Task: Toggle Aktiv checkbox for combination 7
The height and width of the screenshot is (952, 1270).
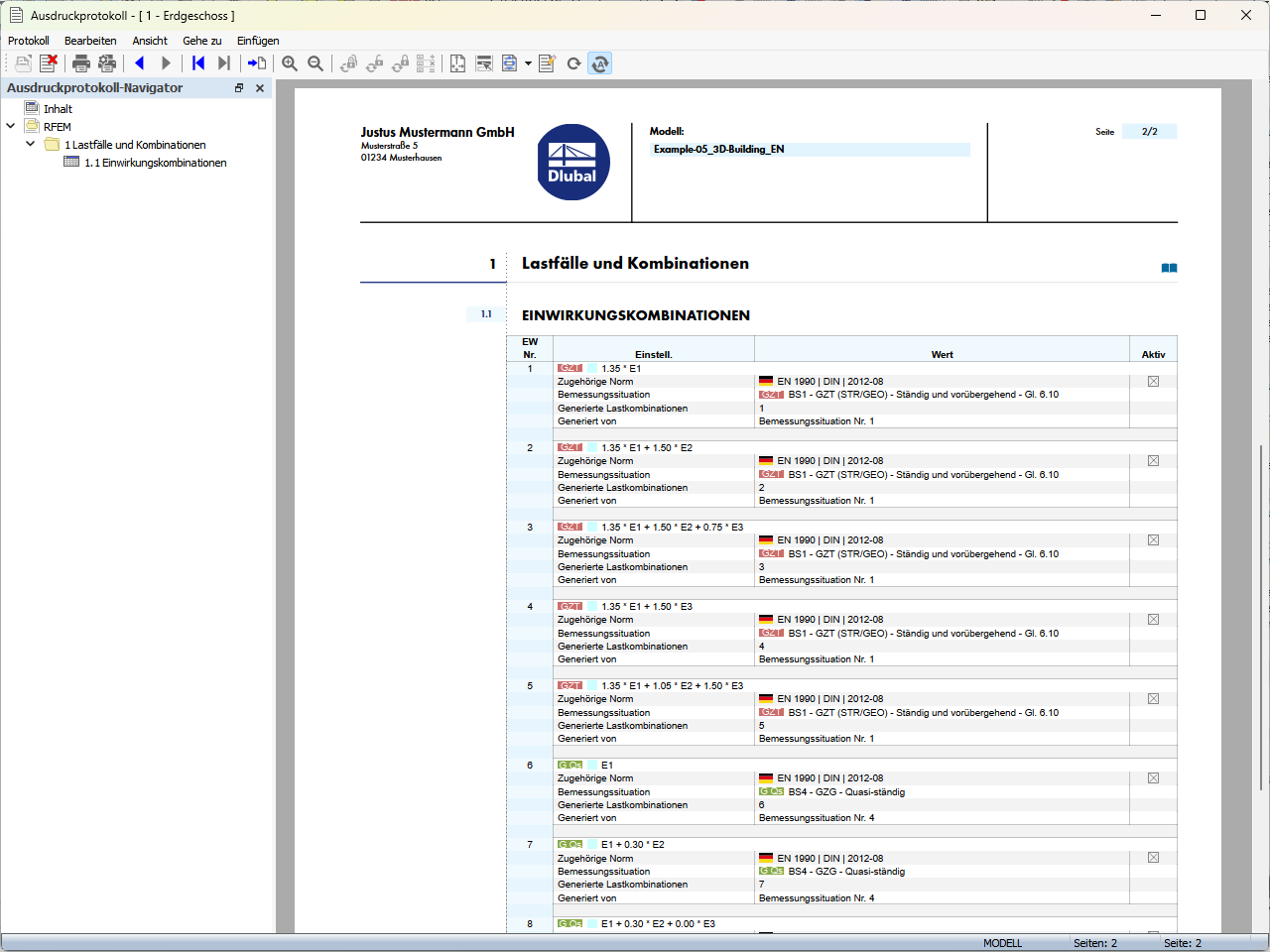Action: point(1153,858)
